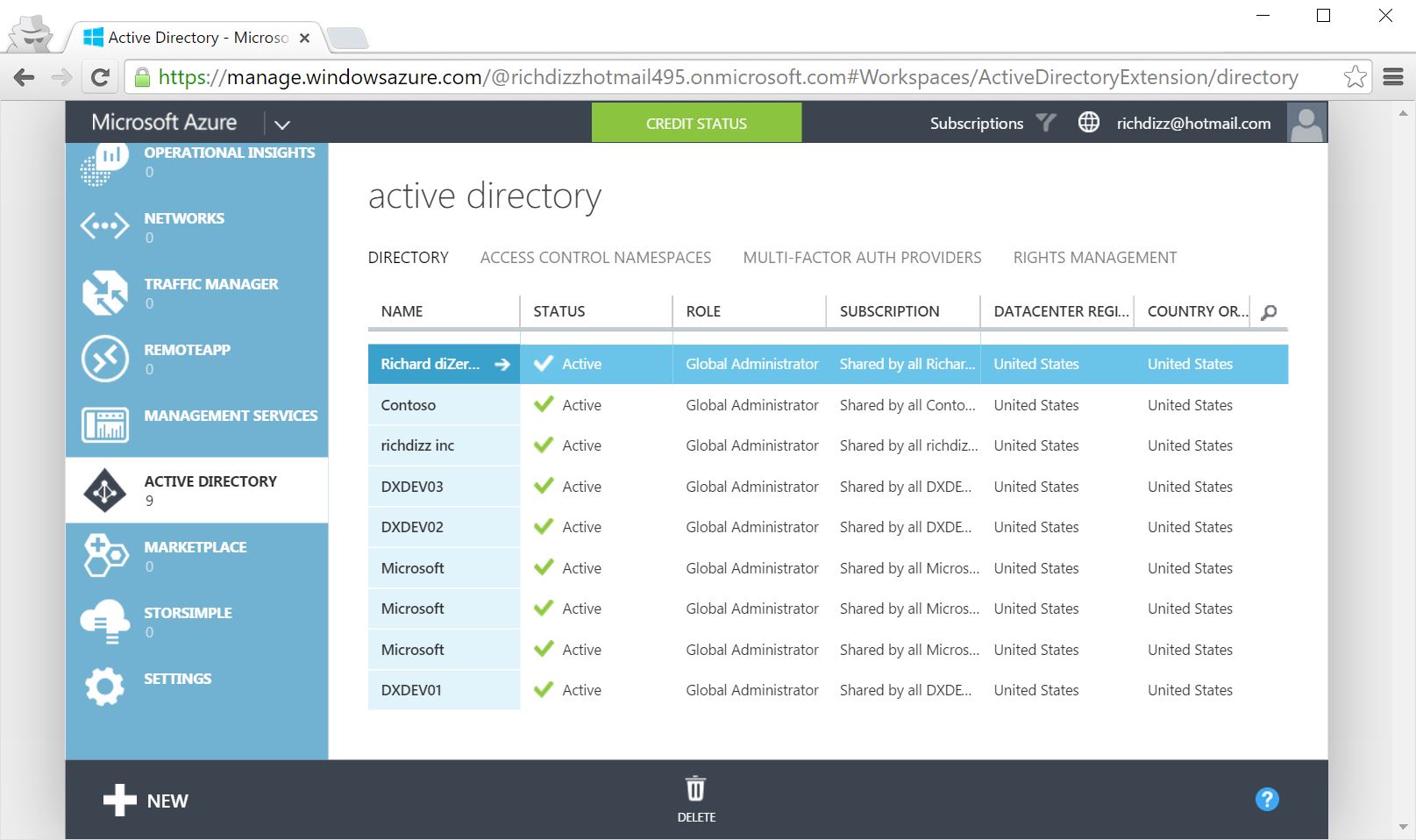
Task: Click Active status in Contoso row
Action: pyautogui.click(x=581, y=405)
